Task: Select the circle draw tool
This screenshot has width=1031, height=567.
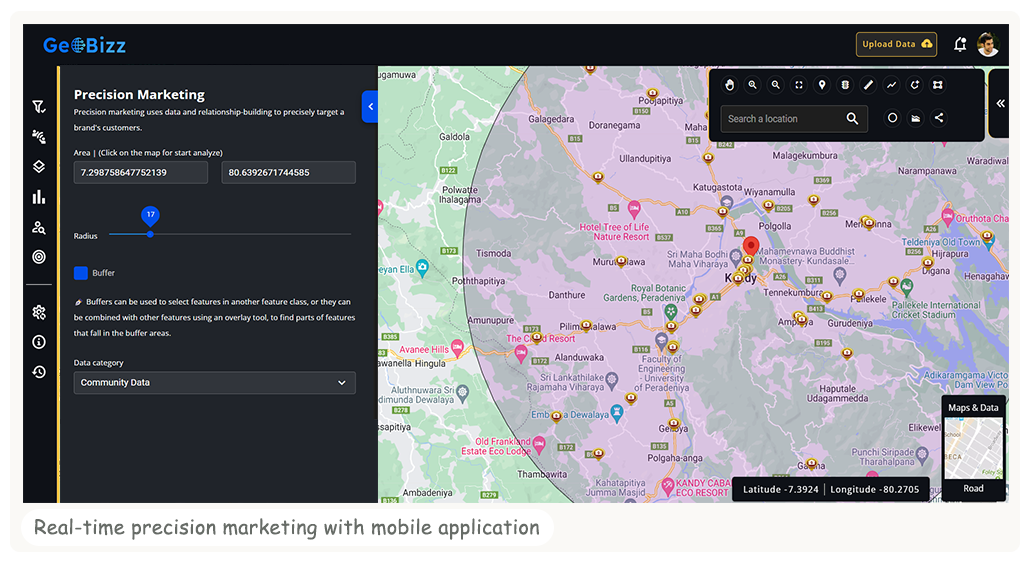Action: (x=892, y=118)
